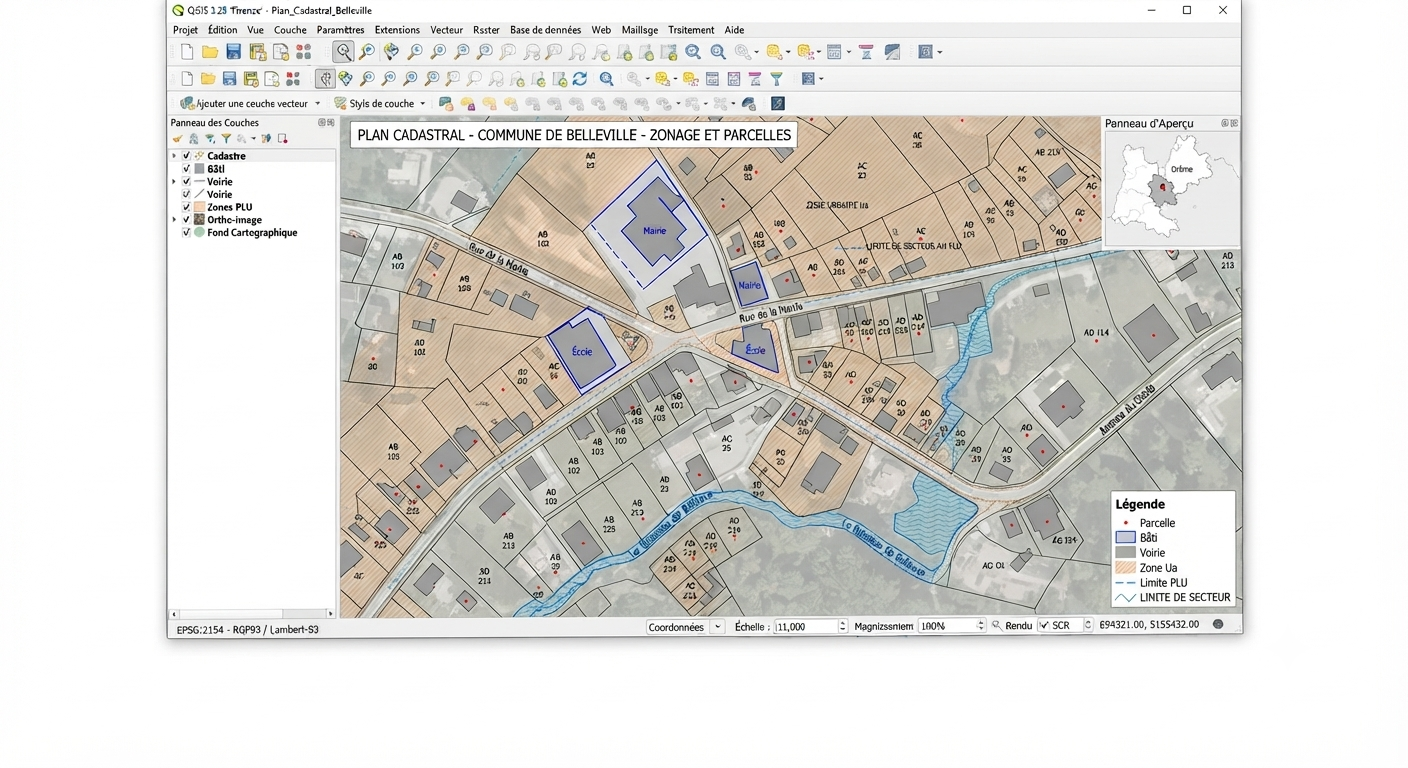Hide the Zones PLU layer
The width and height of the screenshot is (1408, 768).
186,207
